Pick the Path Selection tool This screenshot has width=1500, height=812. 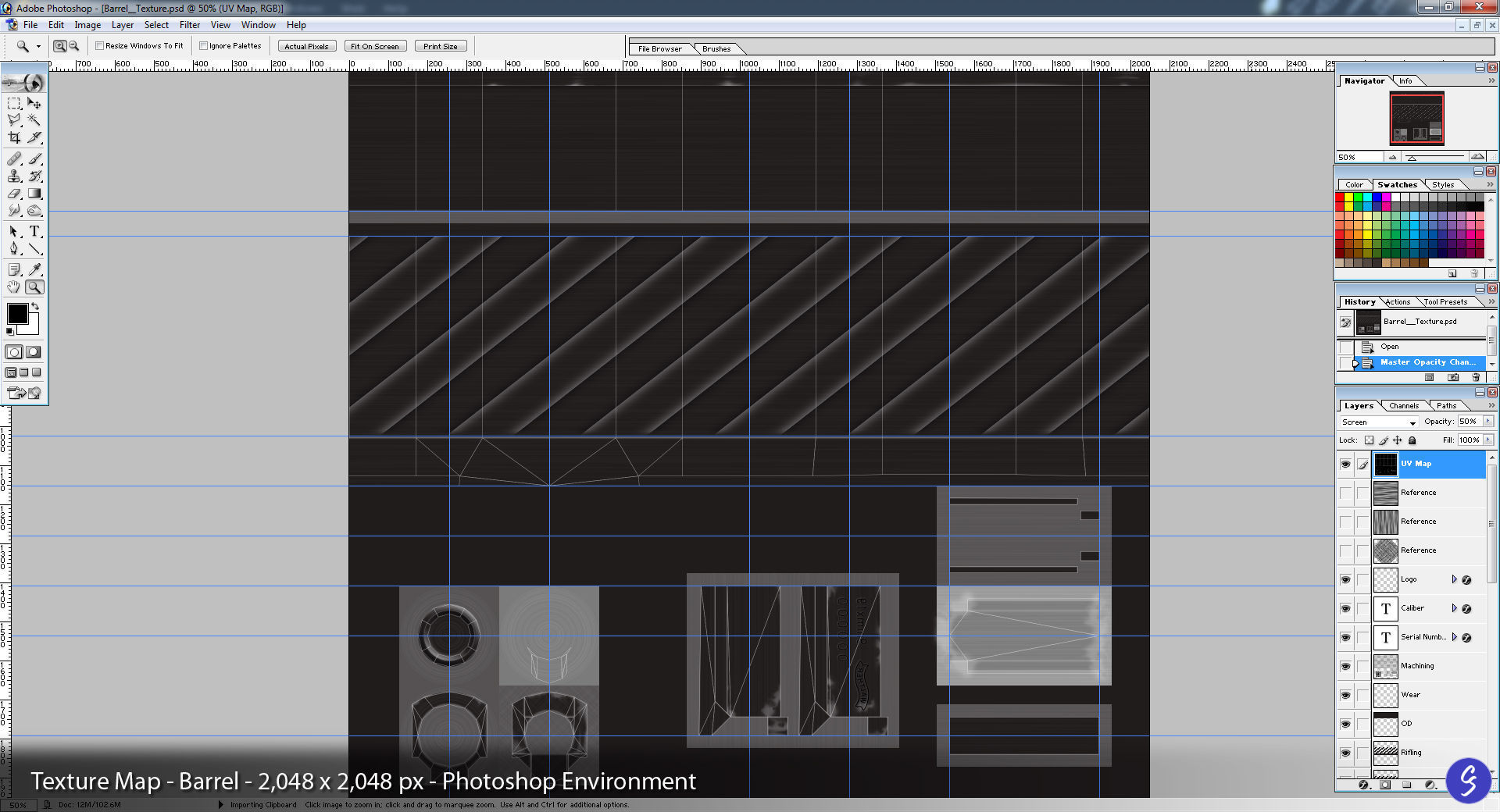(14, 231)
